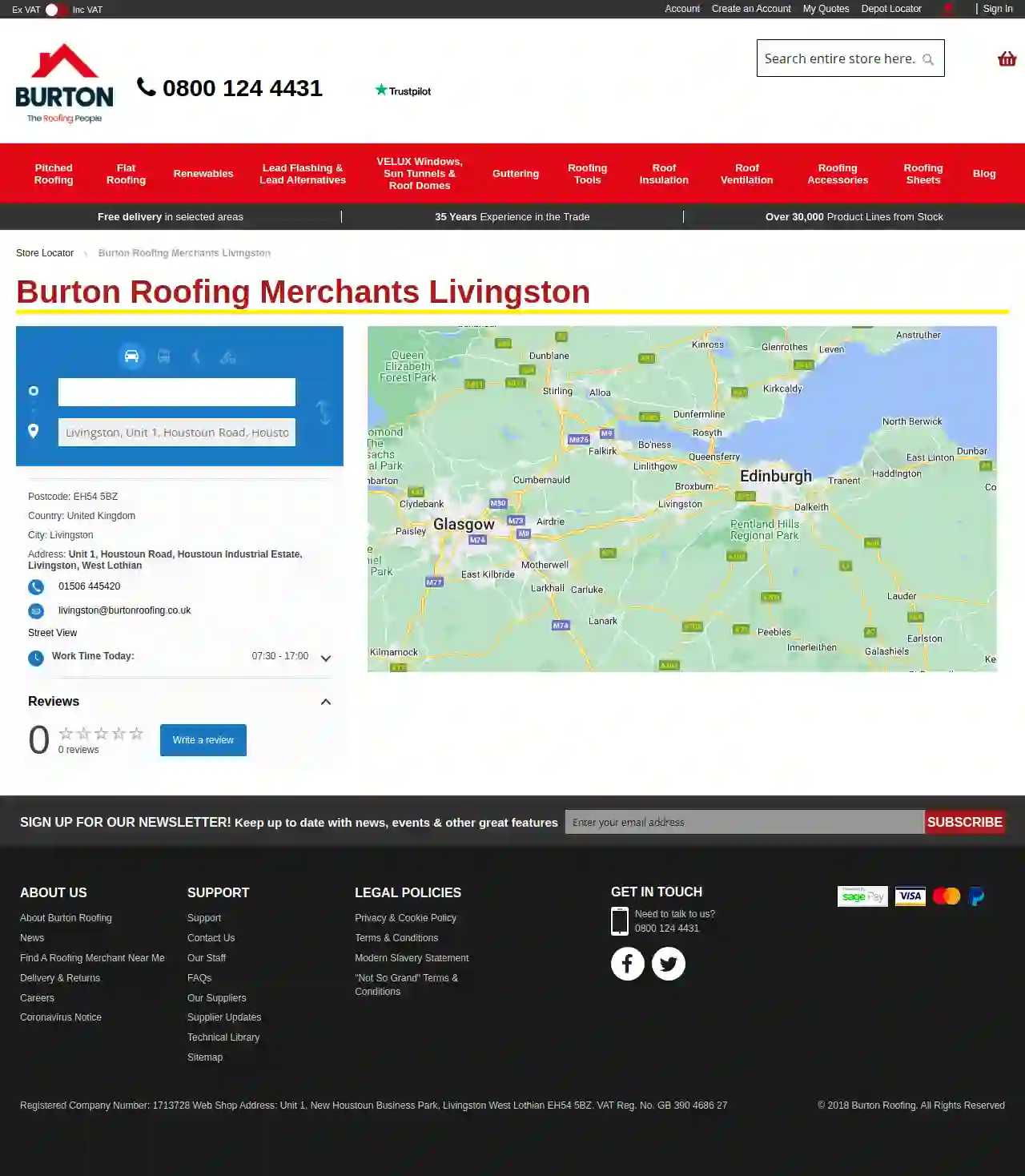Click clock icon beside Work Time Today
This screenshot has width=1025, height=1176.
[36, 658]
